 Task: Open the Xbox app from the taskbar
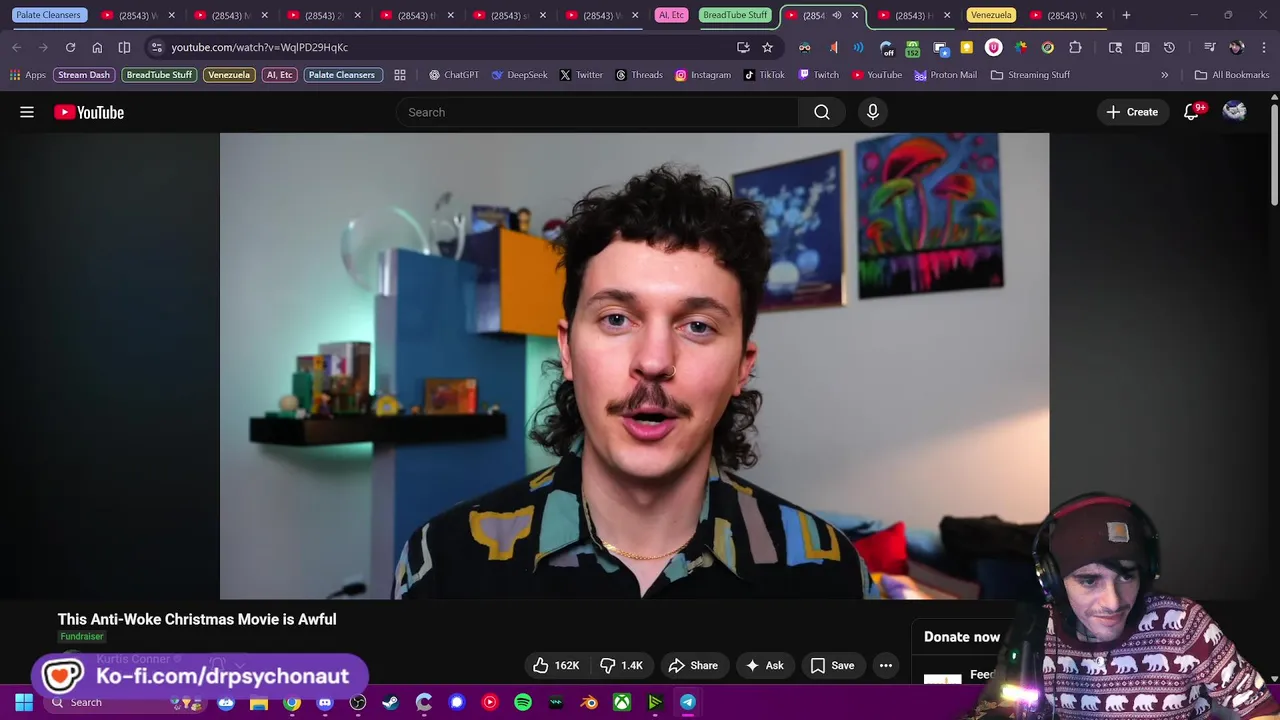622,702
